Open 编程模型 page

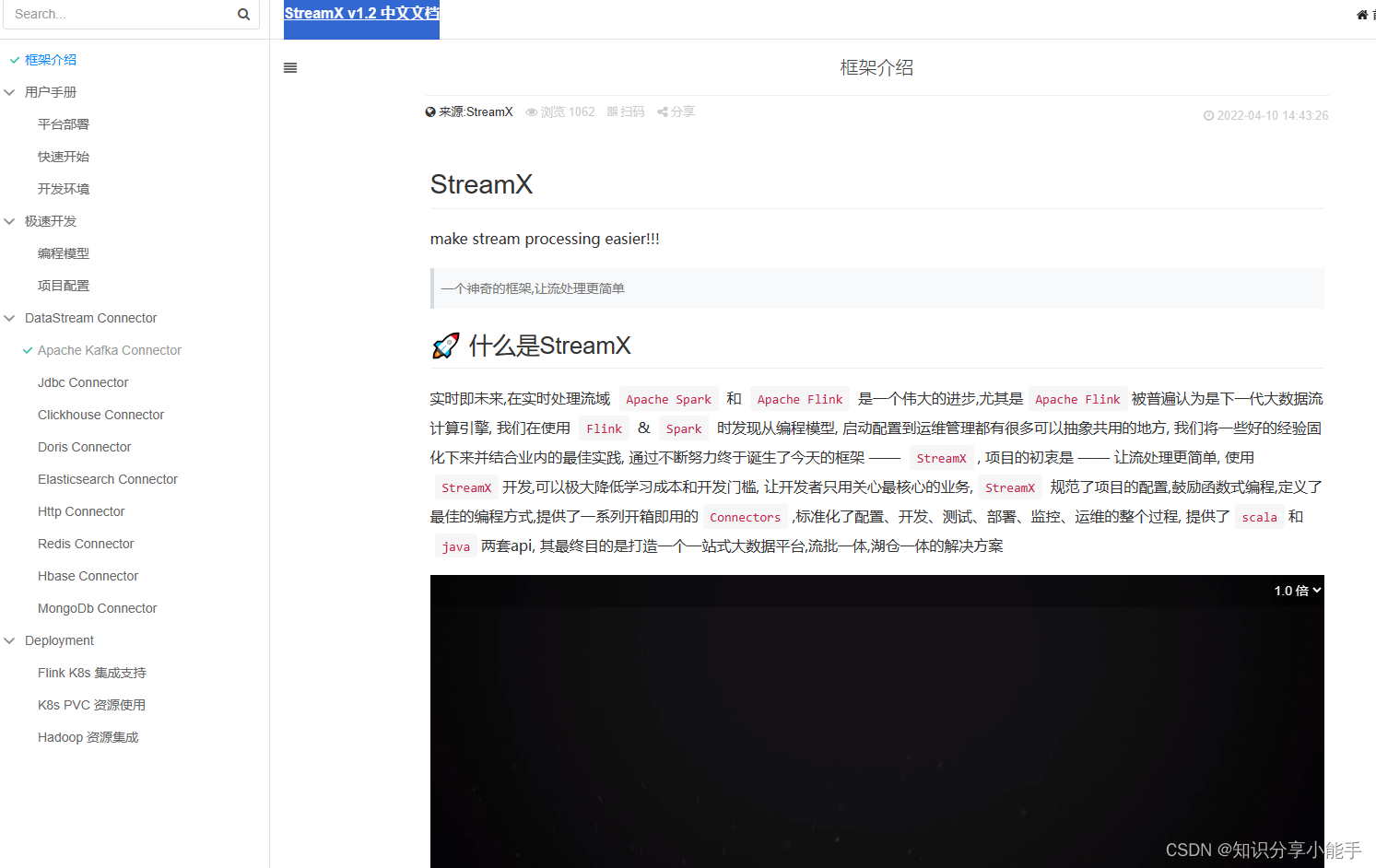(x=64, y=253)
